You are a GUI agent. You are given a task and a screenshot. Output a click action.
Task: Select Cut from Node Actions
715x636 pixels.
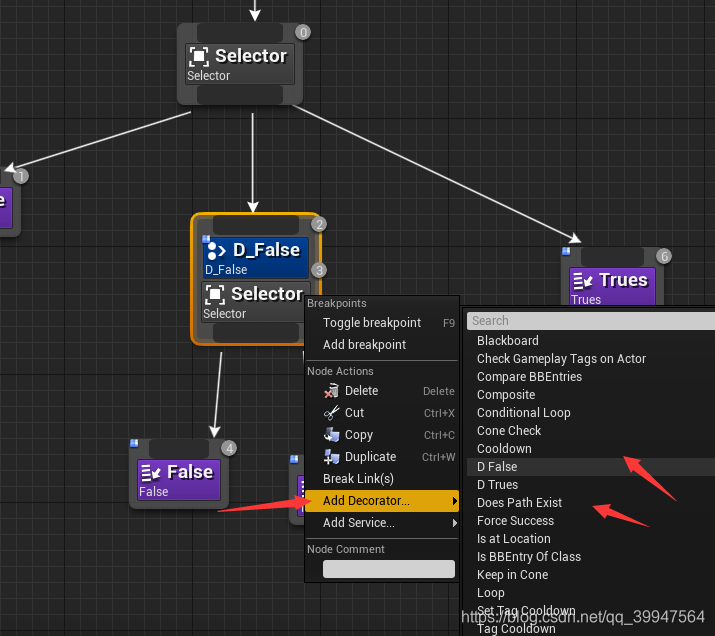[x=381, y=413]
